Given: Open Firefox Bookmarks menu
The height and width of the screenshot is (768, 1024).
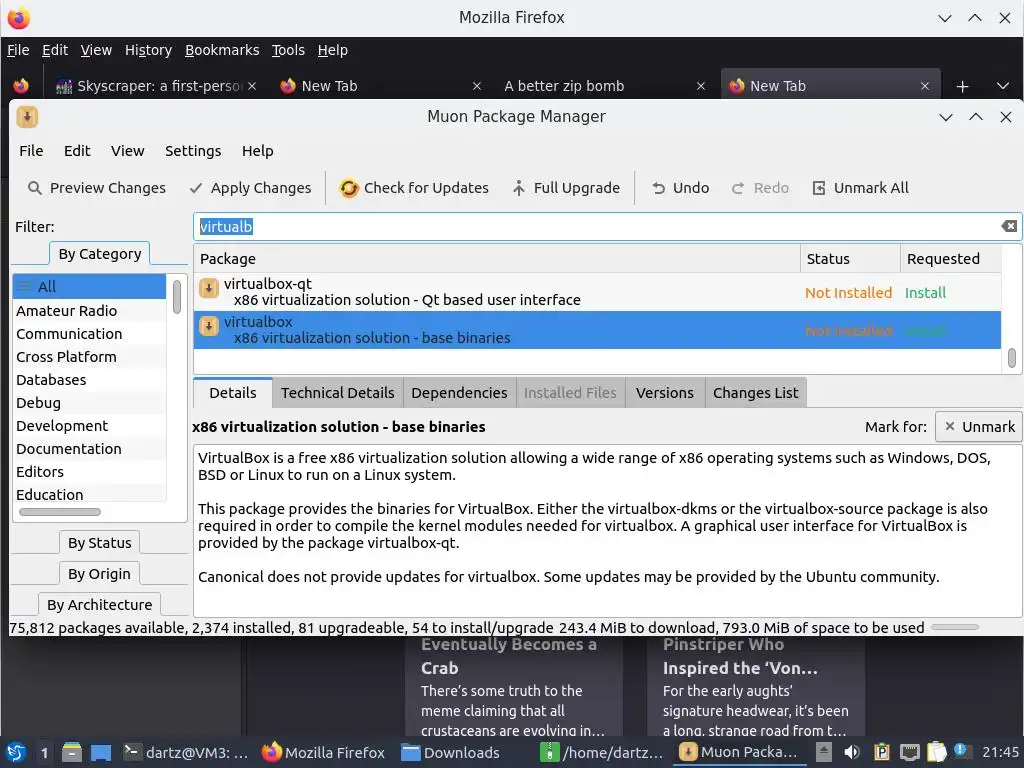Looking at the screenshot, I should 222,50.
